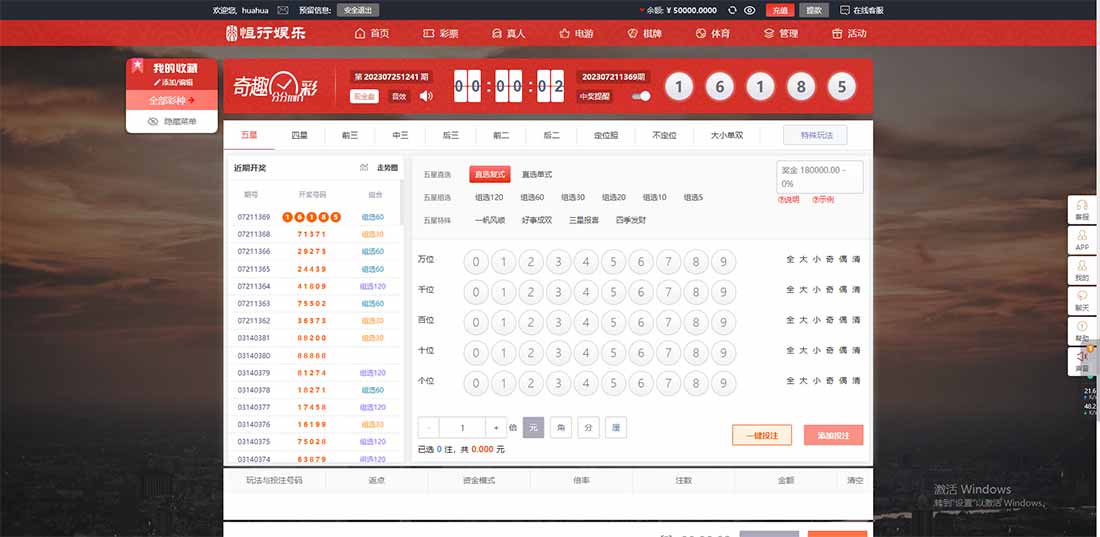Select the 元 currency unit option
This screenshot has height=537, width=1100.
pos(533,427)
